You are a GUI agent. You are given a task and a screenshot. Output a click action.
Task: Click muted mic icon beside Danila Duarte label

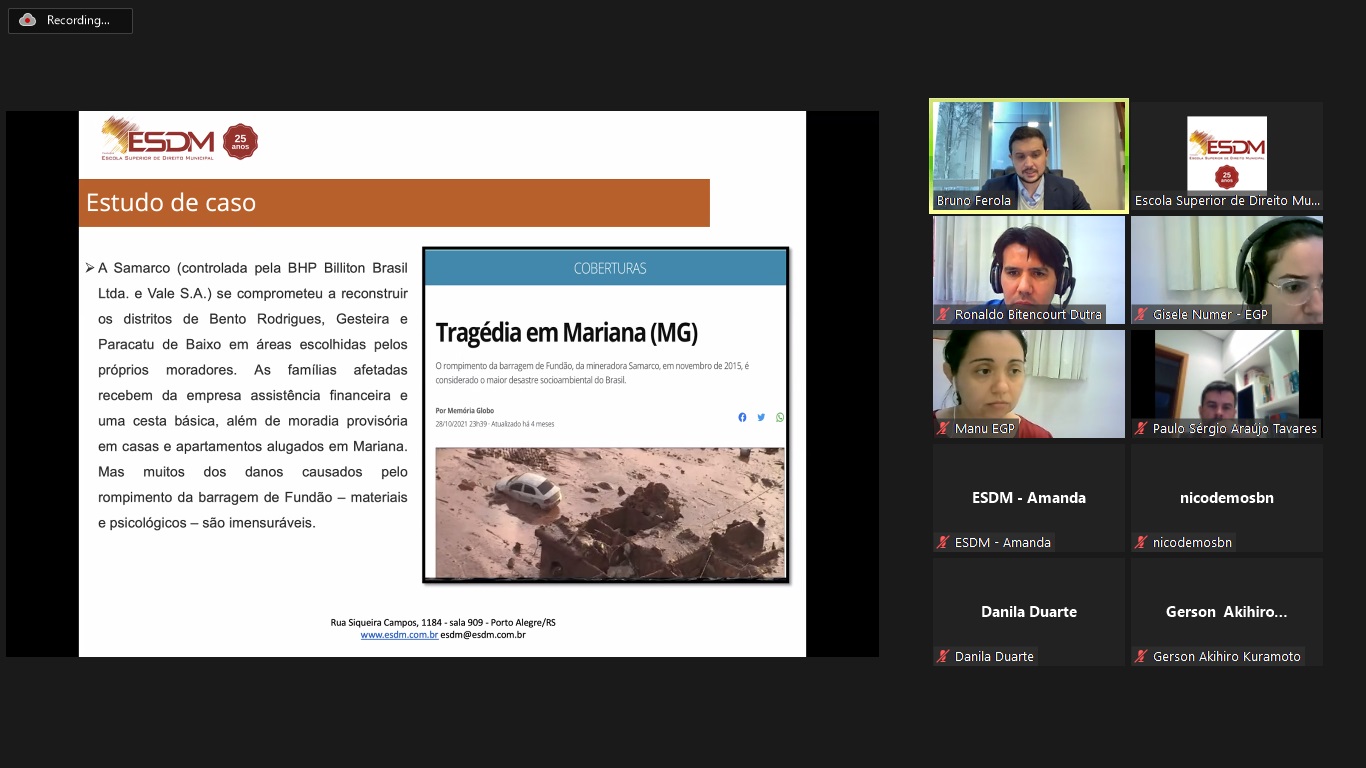(943, 656)
